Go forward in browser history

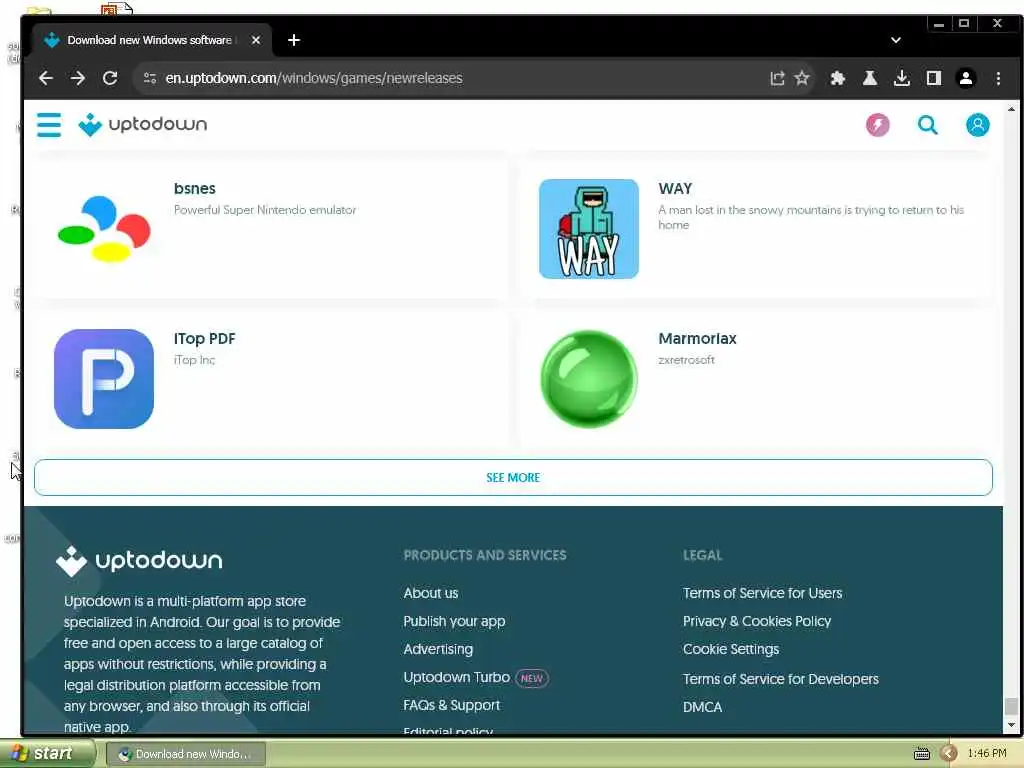(x=78, y=78)
